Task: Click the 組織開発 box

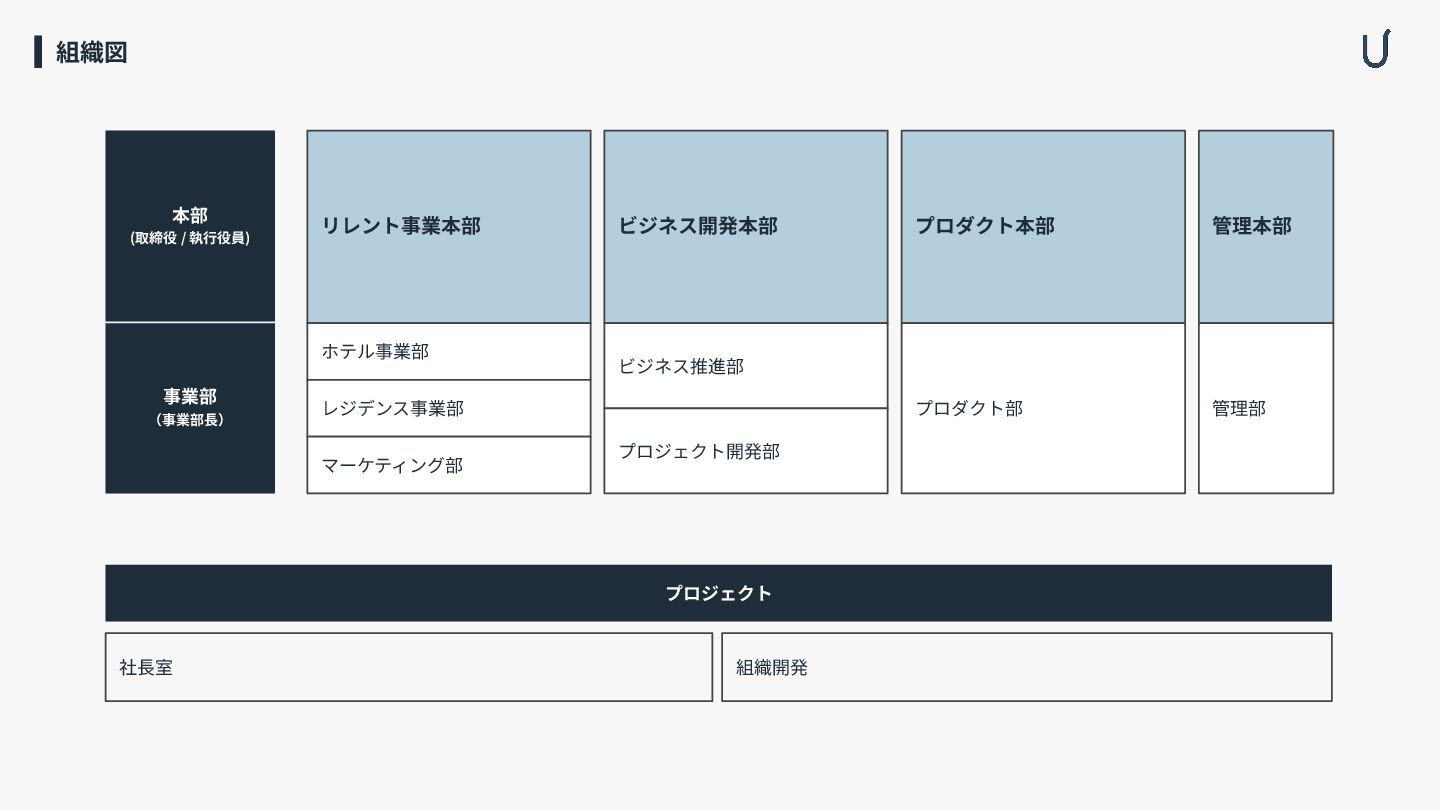Action: point(1026,667)
